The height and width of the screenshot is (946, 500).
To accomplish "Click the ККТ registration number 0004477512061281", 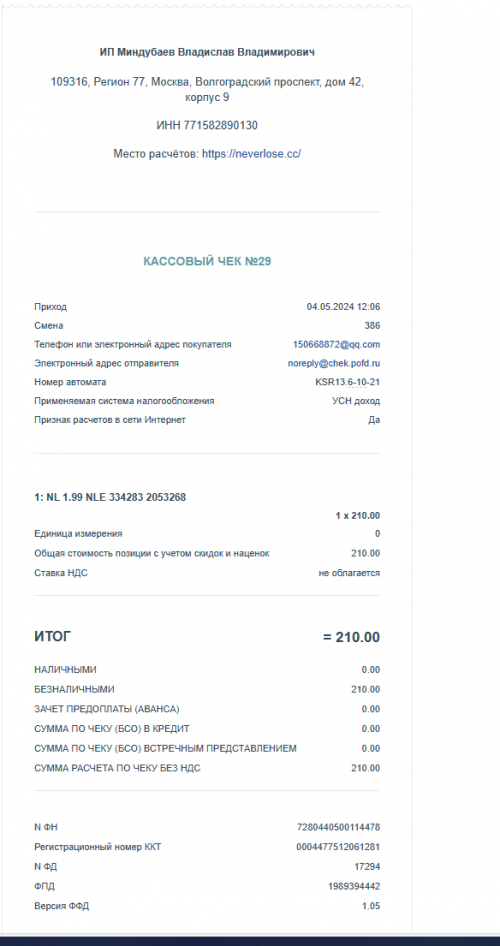I will pos(338,847).
